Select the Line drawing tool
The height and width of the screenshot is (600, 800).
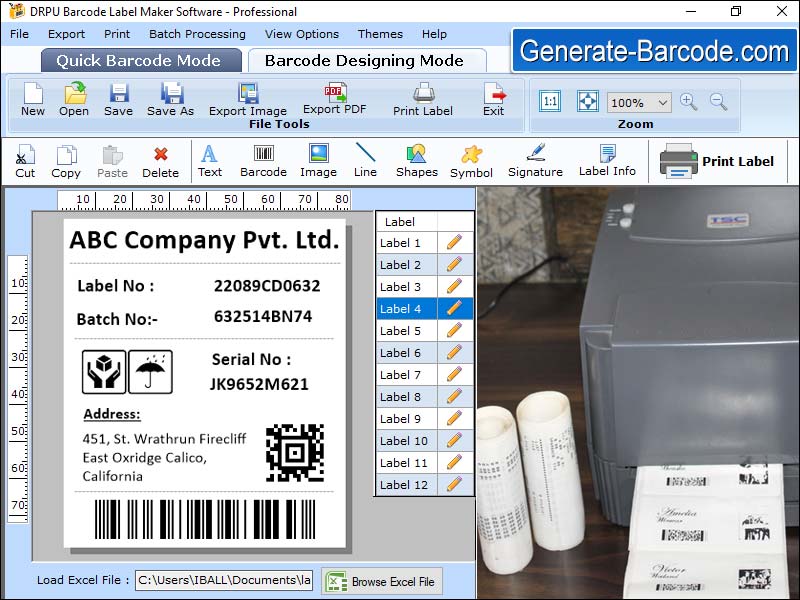pos(365,160)
